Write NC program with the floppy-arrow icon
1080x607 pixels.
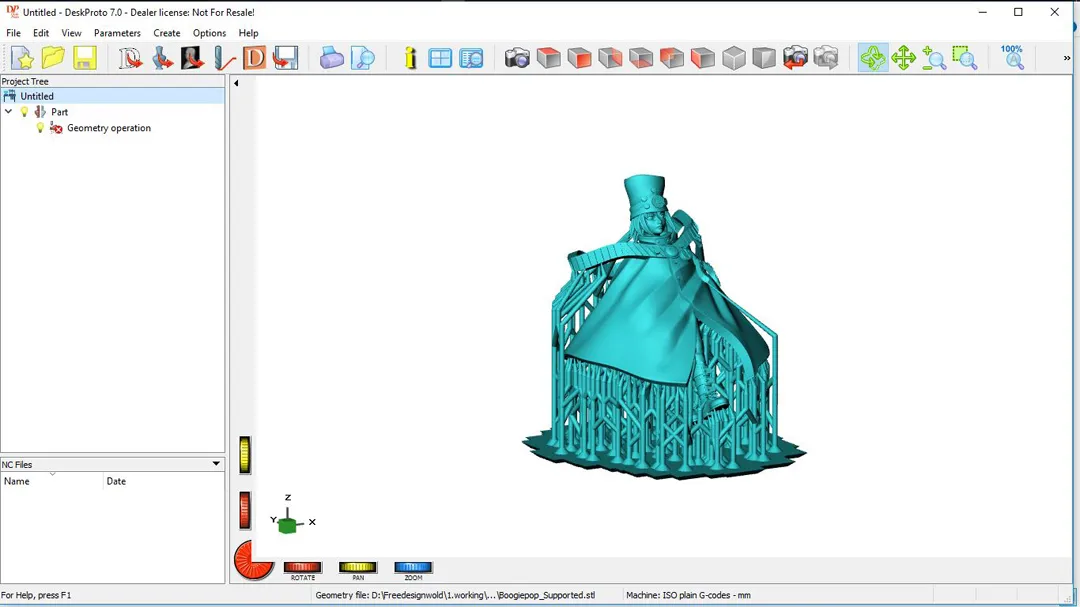[285, 58]
